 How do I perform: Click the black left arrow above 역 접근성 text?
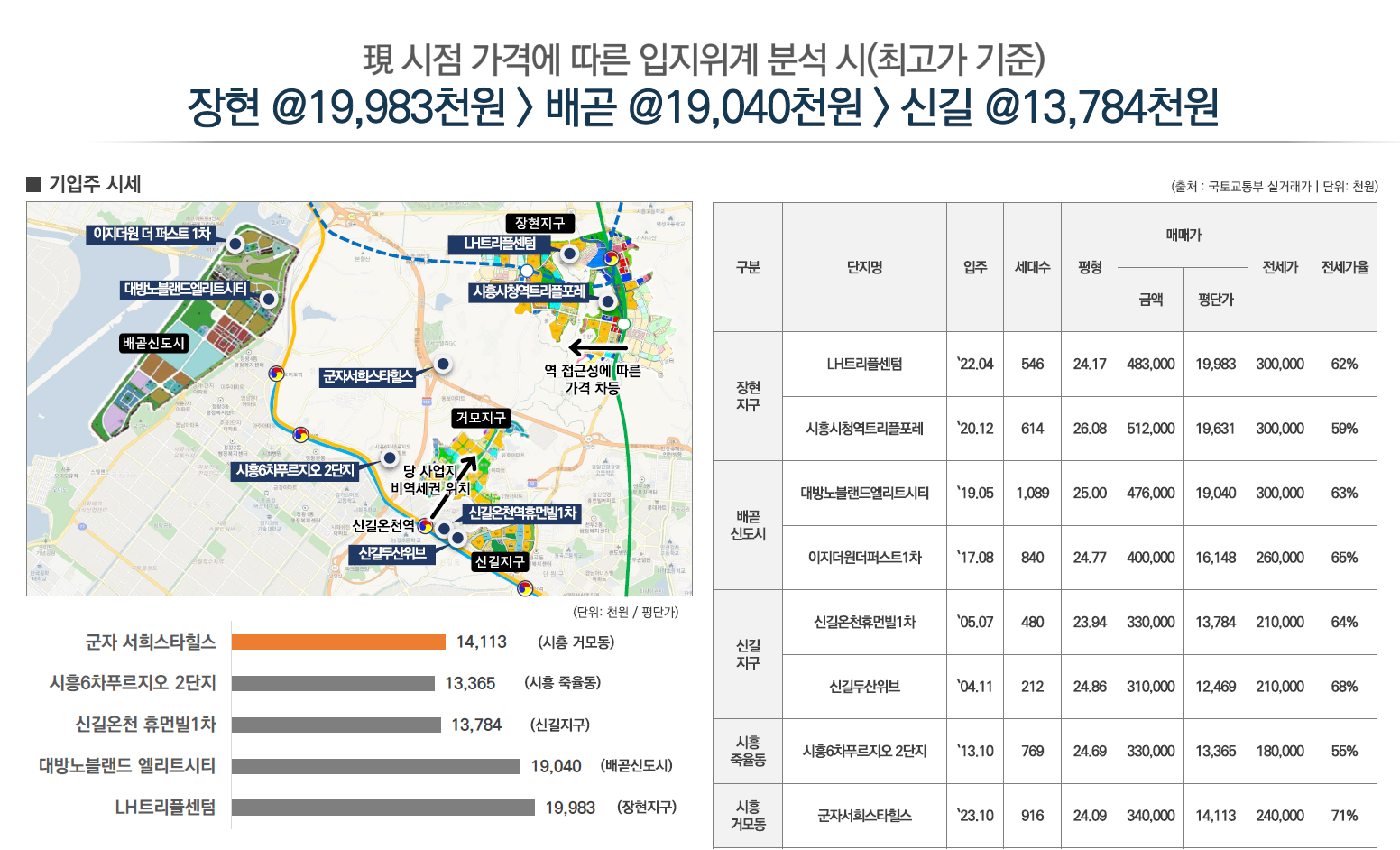click(x=597, y=347)
